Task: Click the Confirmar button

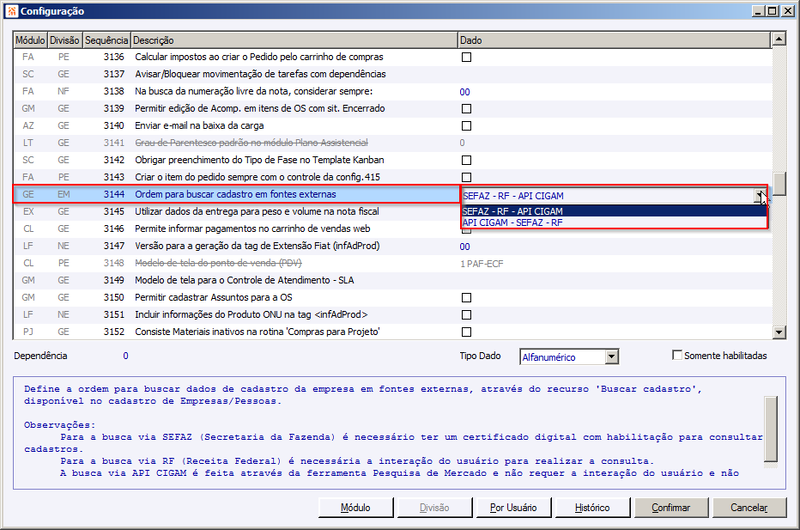Action: [670, 508]
